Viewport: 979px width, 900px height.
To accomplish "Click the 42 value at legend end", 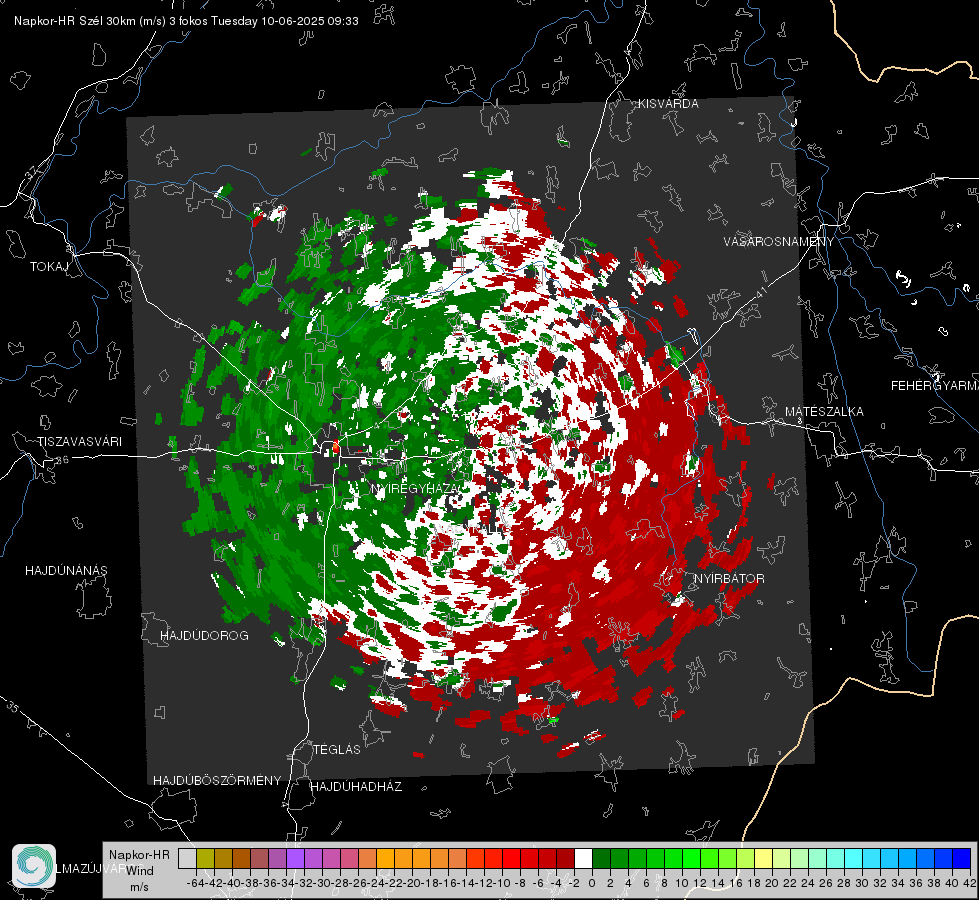I will pyautogui.click(x=969, y=883).
